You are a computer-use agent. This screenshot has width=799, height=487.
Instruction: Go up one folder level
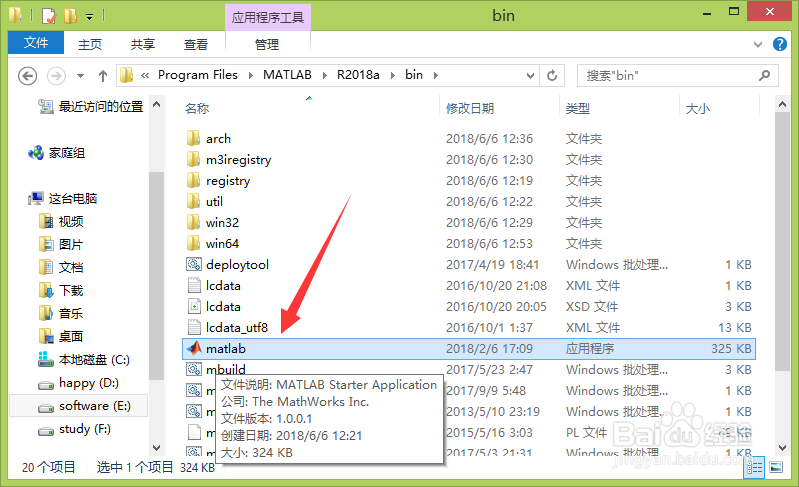click(x=103, y=76)
